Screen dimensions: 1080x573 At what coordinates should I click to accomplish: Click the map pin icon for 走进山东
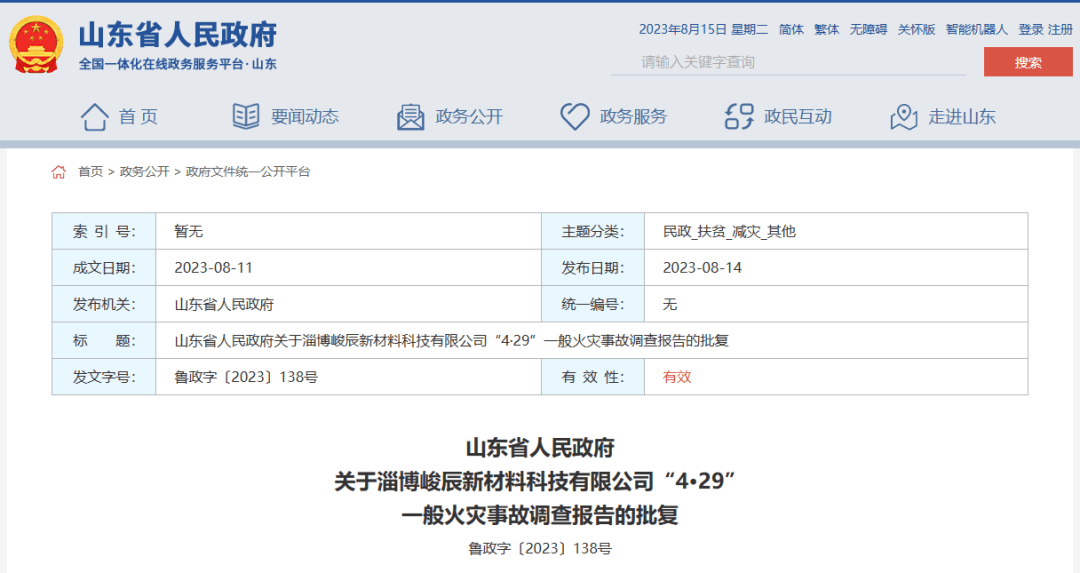click(x=903, y=117)
